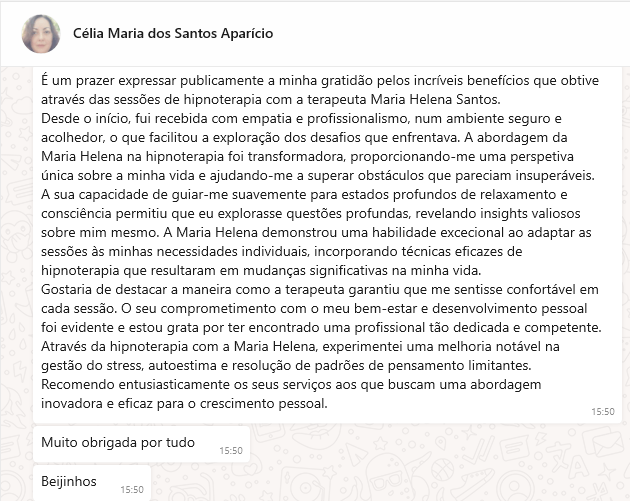The image size is (630, 501).
Task: Select the 'Beijinhos' message bubble
Action: [x=92, y=483]
